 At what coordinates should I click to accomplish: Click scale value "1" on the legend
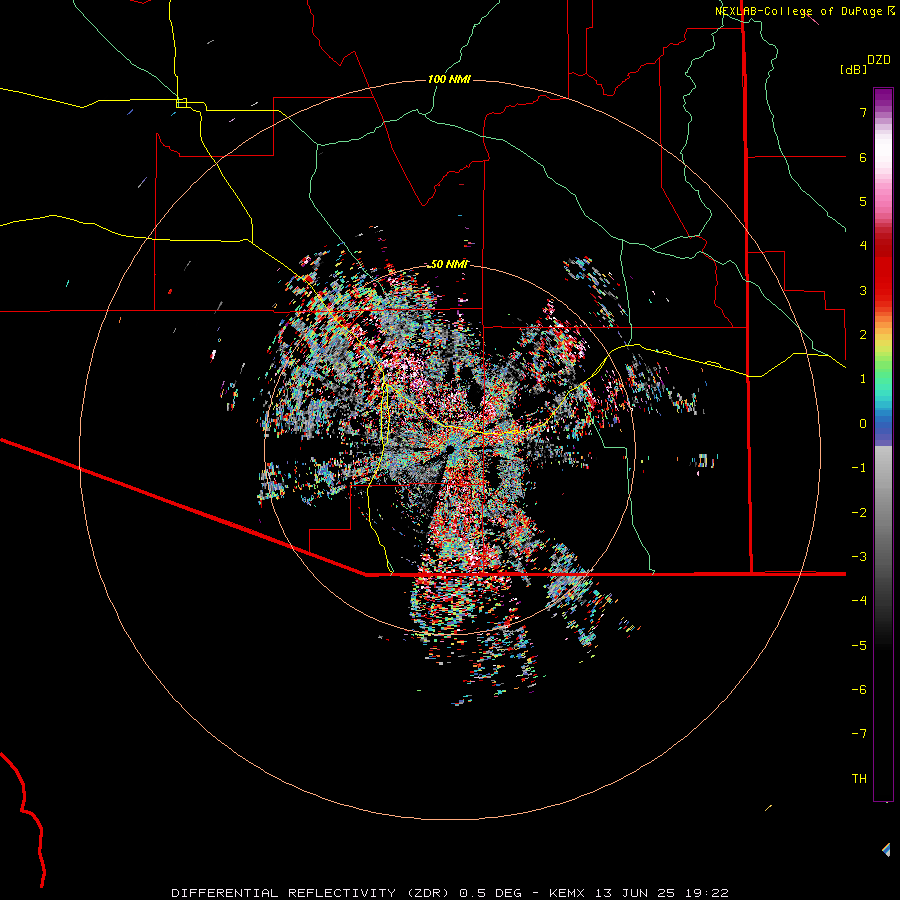[863, 379]
